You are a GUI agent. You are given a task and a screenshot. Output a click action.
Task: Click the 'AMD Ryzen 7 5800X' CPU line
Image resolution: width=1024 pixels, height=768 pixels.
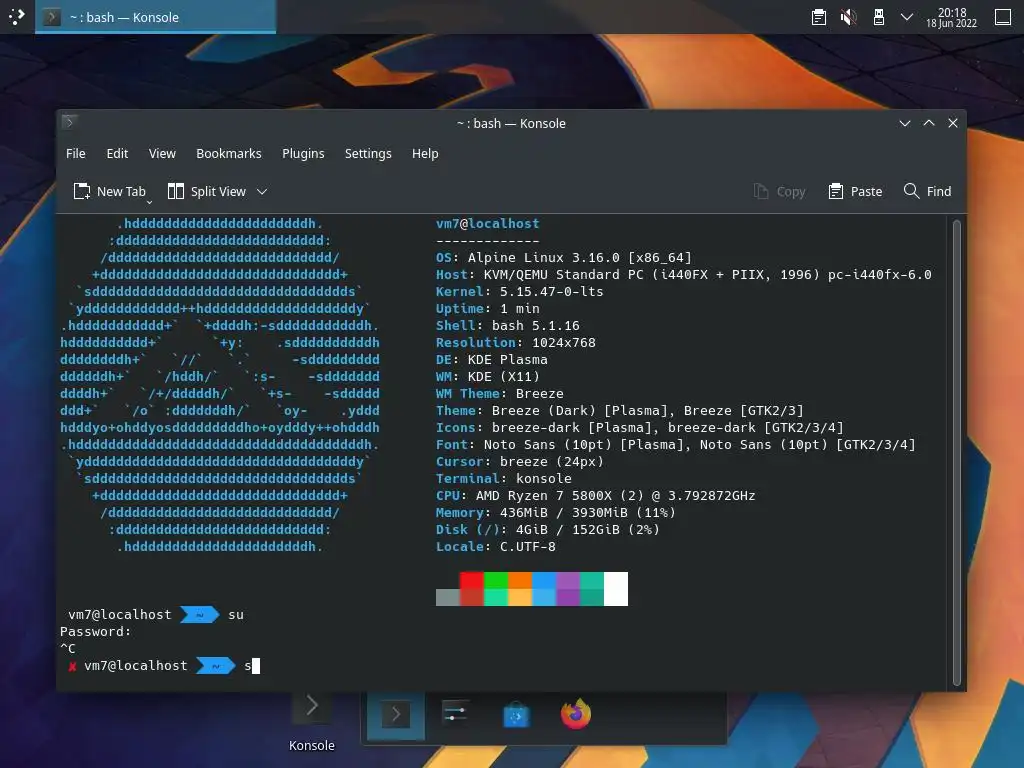click(x=596, y=495)
